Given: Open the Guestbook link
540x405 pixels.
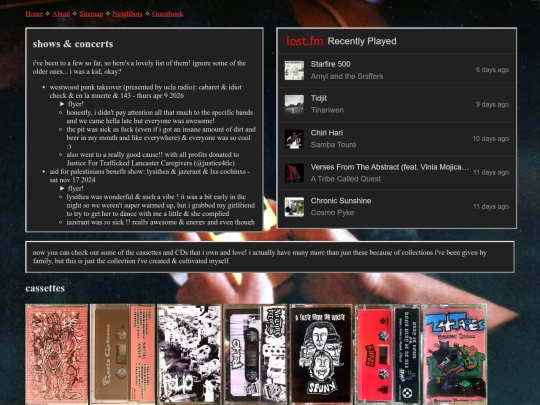Looking at the screenshot, I should (x=168, y=14).
